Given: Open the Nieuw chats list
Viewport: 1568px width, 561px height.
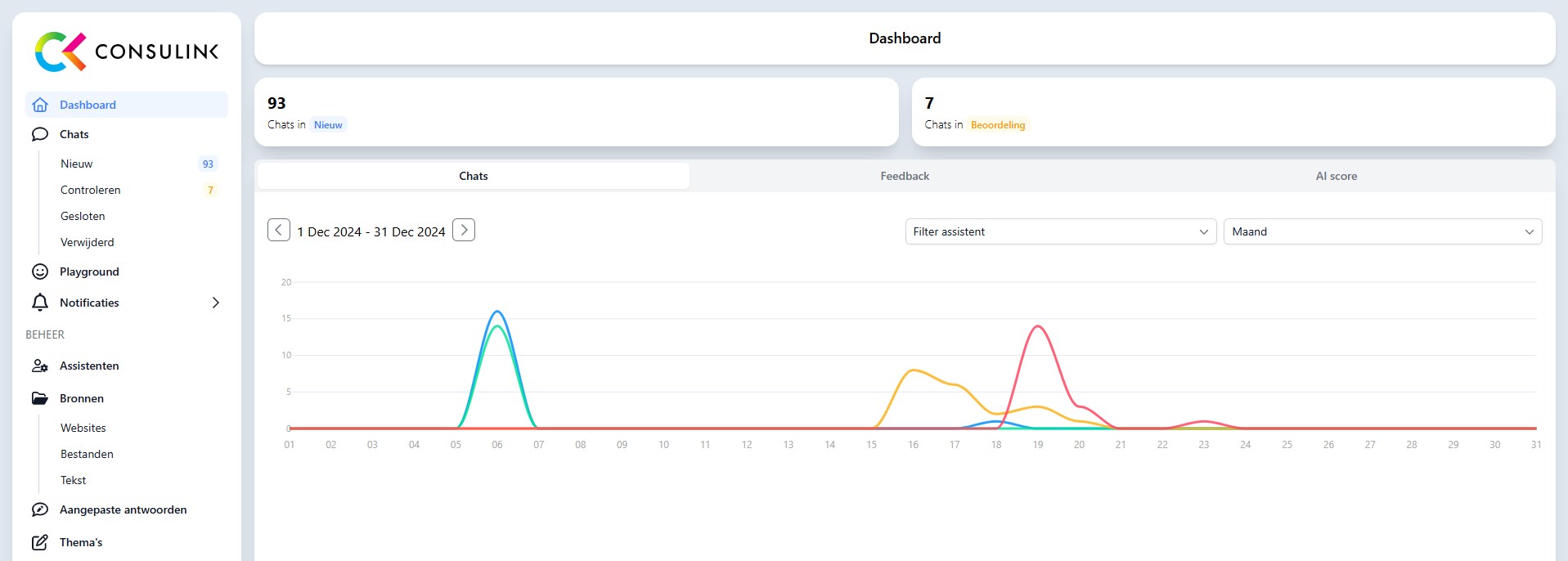Looking at the screenshot, I should [x=77, y=164].
